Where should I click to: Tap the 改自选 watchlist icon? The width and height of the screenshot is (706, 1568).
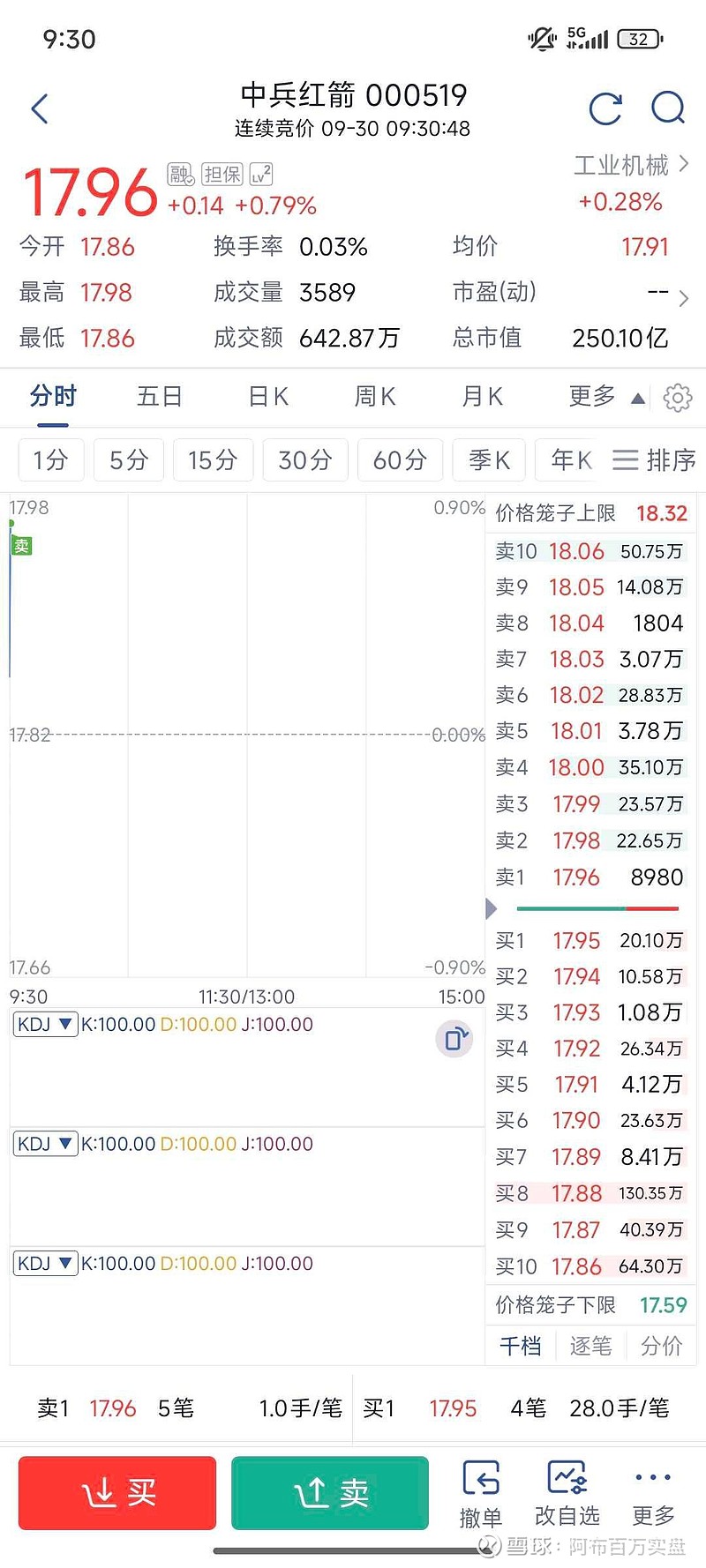[567, 1493]
